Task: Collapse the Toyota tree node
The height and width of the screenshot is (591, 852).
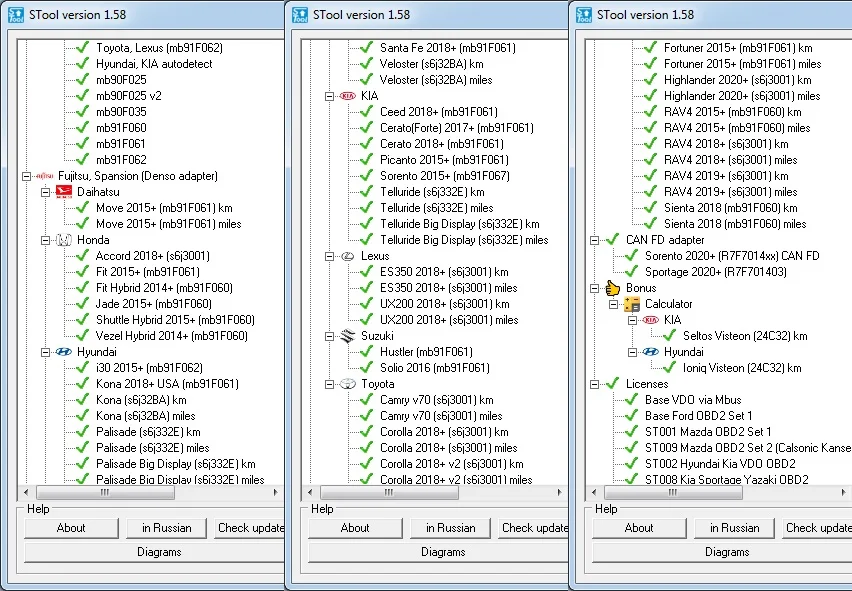Action: [329, 384]
